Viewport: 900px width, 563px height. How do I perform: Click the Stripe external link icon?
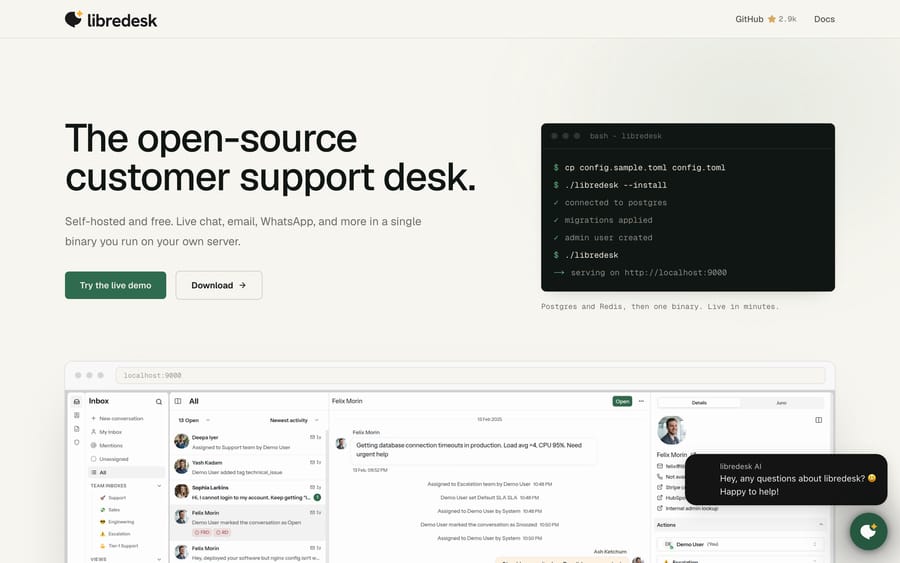(x=660, y=487)
